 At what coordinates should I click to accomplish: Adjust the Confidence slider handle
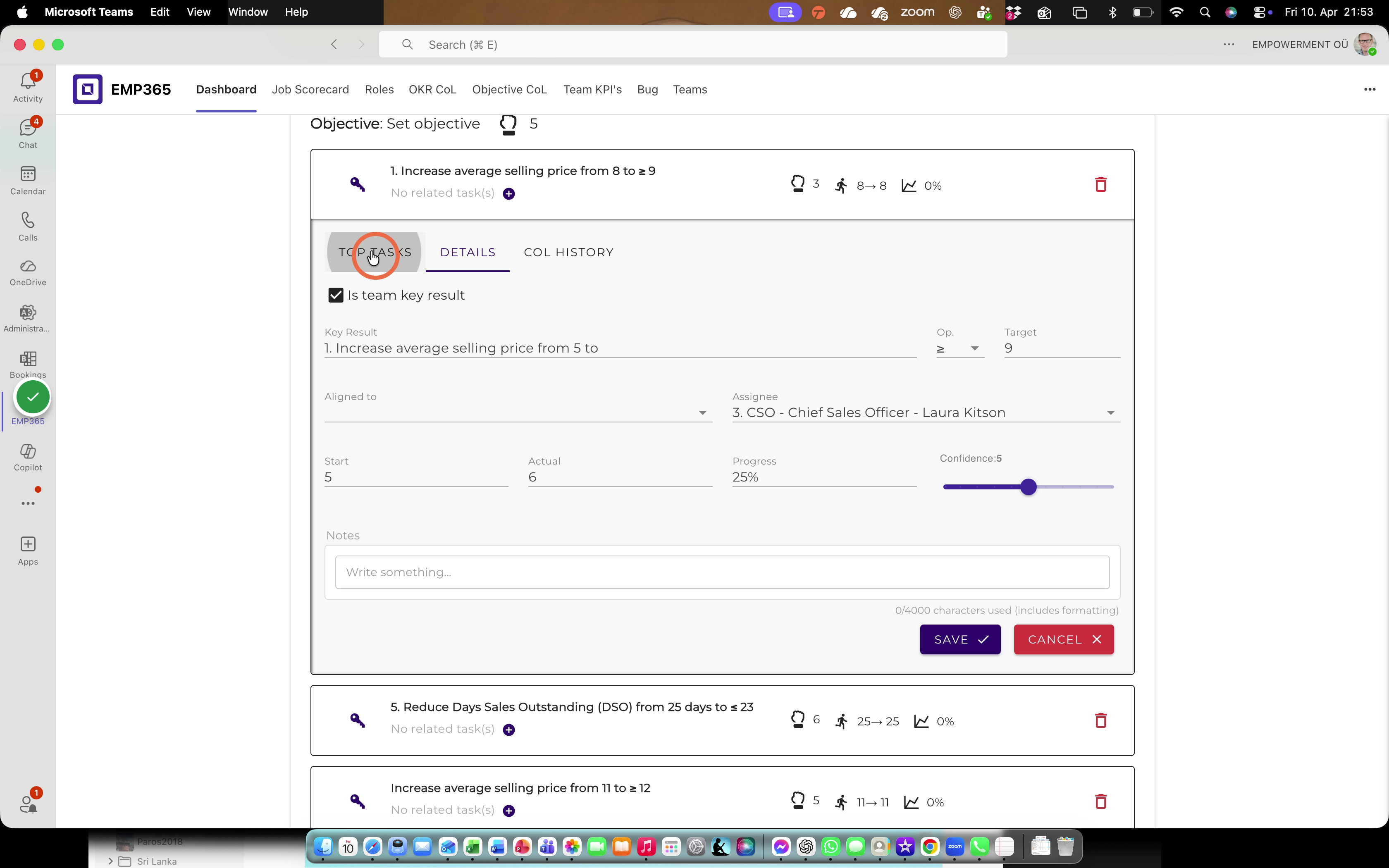pyautogui.click(x=1029, y=487)
